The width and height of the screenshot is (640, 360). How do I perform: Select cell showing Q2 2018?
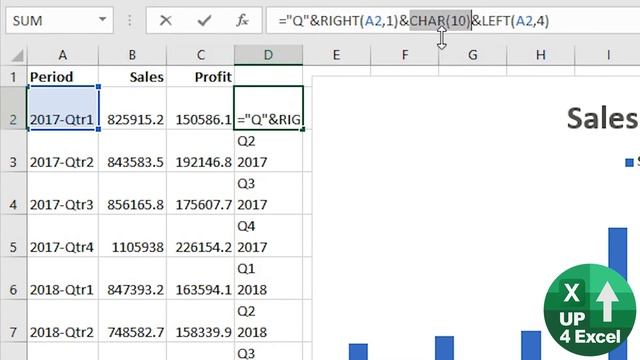269,320
